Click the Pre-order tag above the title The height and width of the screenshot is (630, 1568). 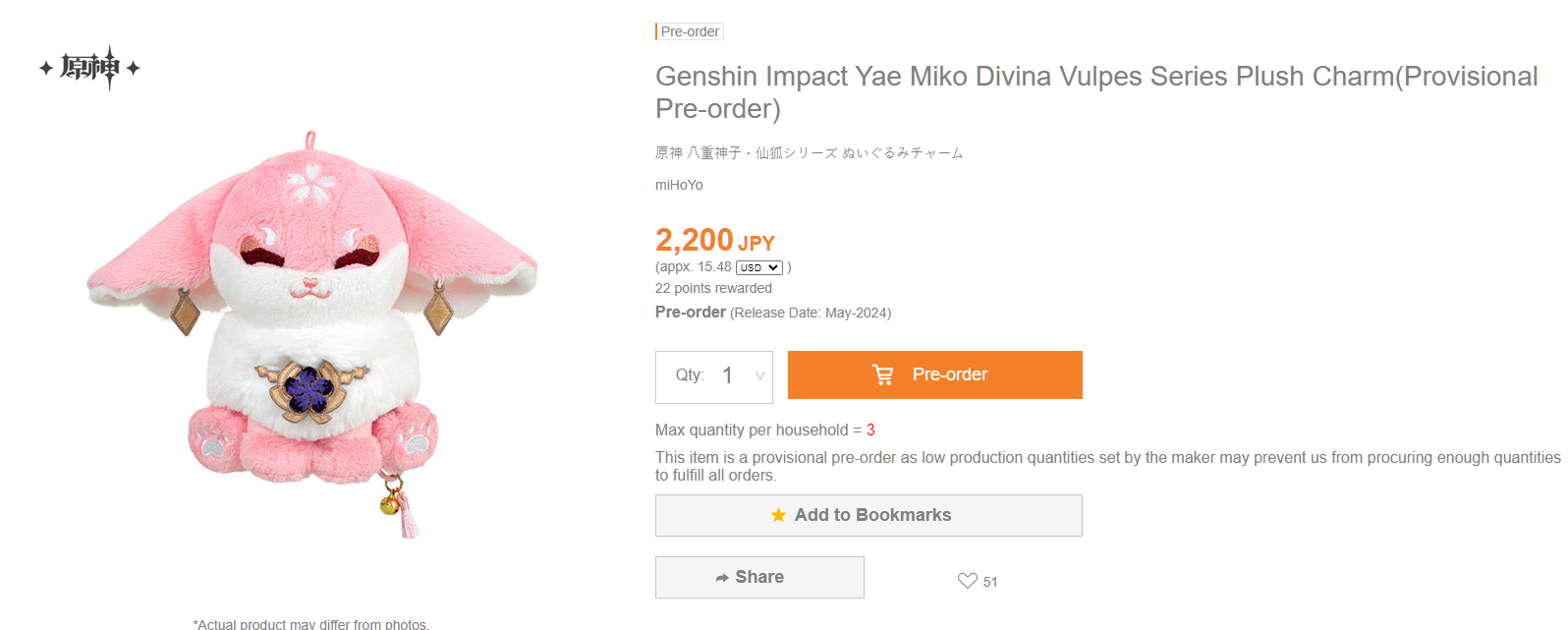[690, 31]
